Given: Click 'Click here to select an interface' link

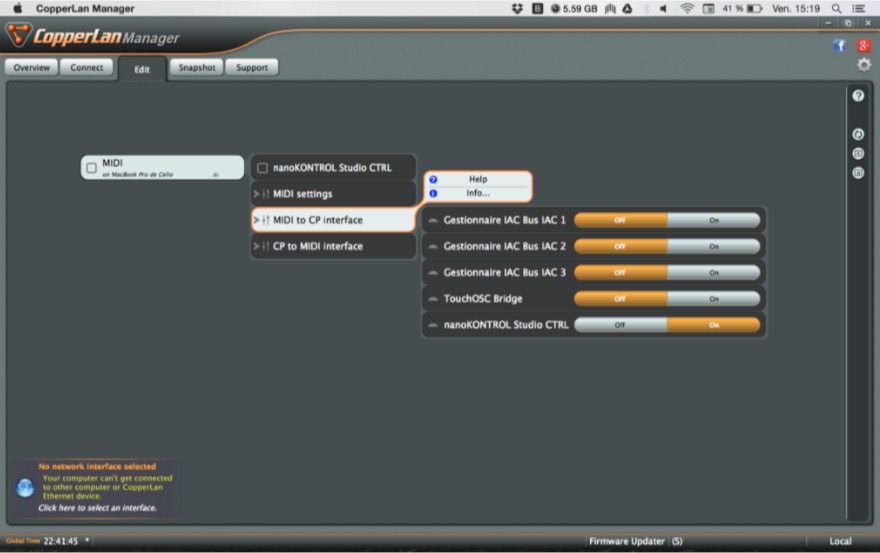Looking at the screenshot, I should 97,508.
